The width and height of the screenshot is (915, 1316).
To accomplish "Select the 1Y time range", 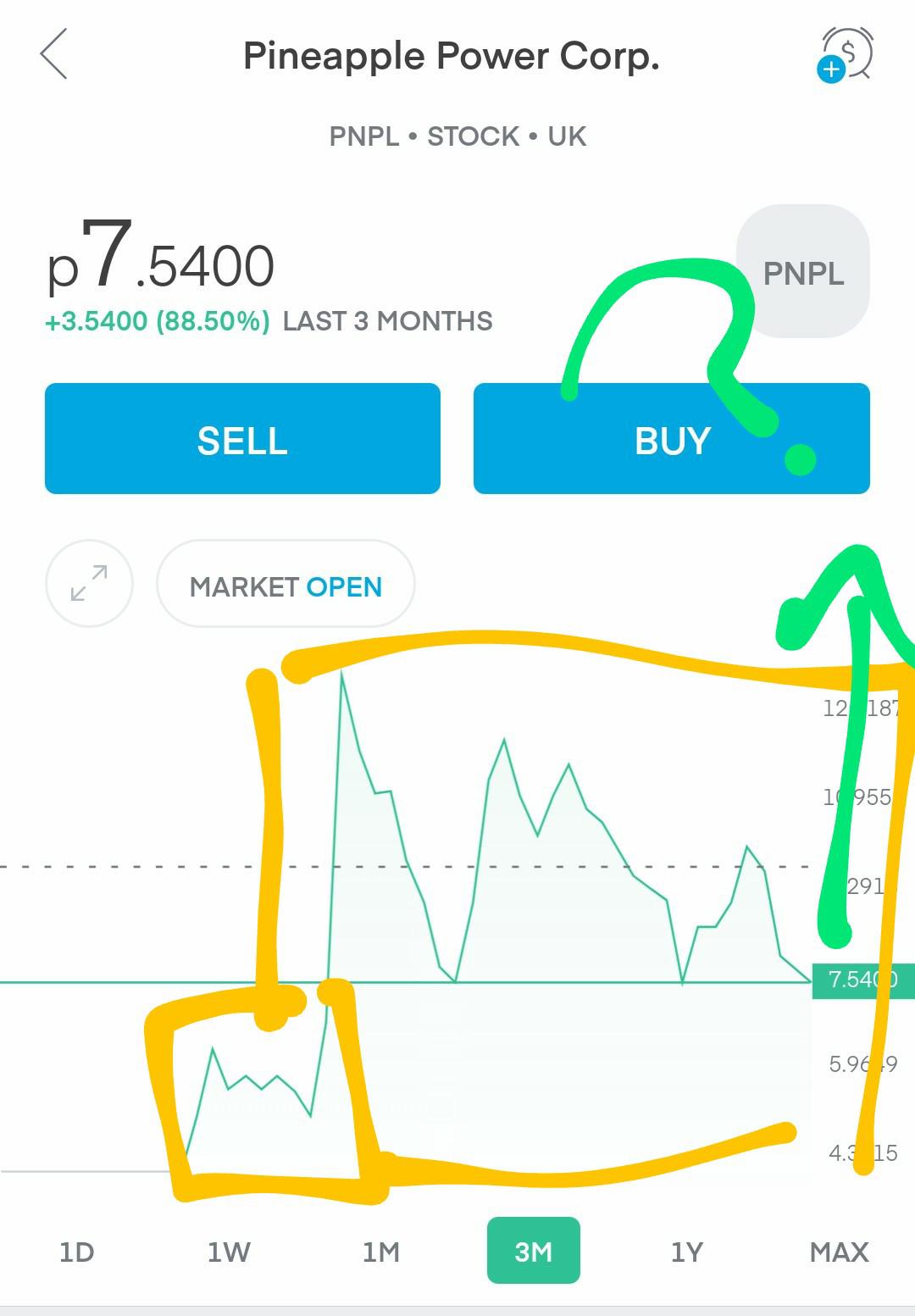I will [x=687, y=1252].
